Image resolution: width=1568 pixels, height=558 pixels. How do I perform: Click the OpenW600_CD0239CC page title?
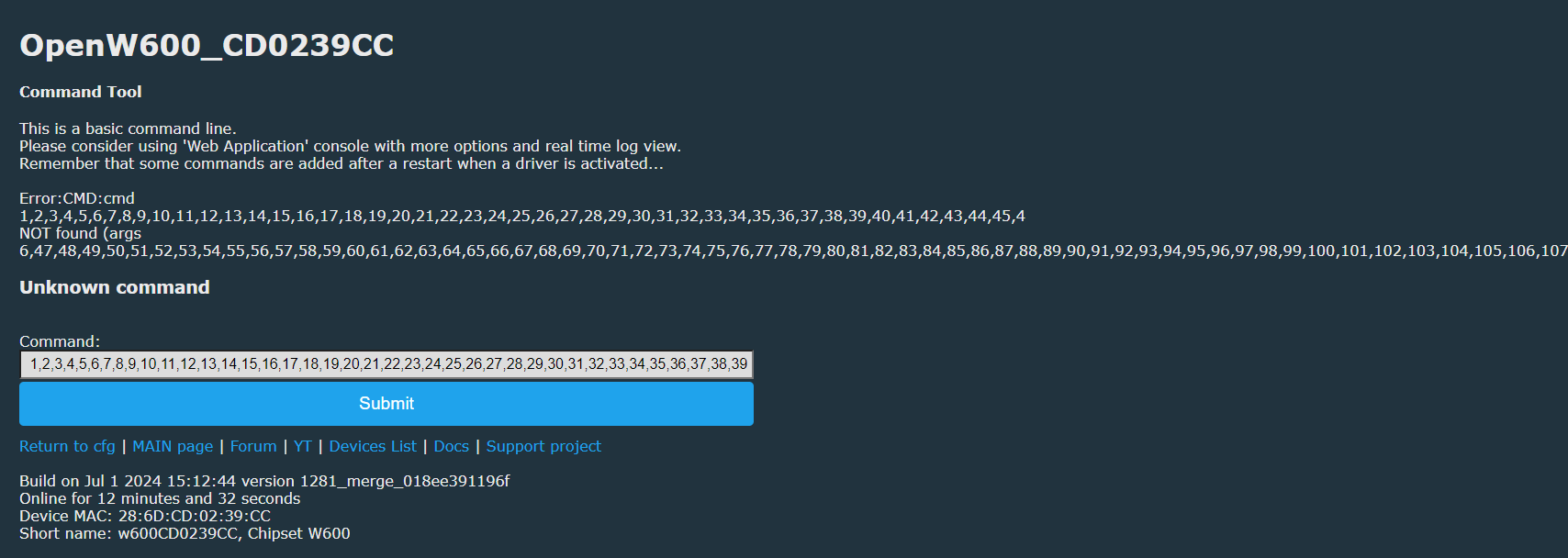click(x=207, y=45)
